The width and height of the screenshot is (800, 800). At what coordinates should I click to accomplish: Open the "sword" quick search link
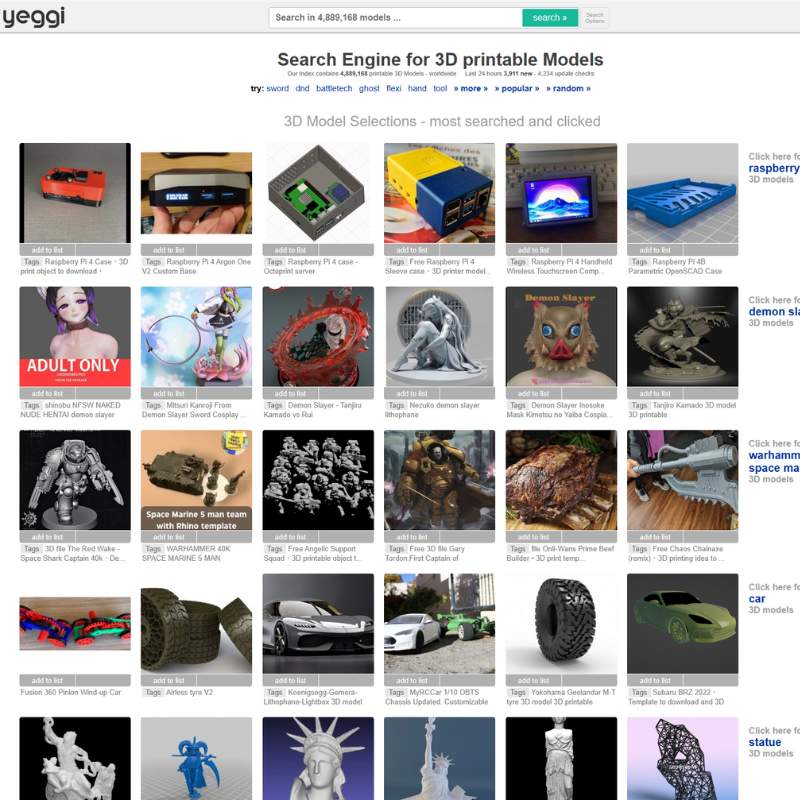(x=277, y=88)
